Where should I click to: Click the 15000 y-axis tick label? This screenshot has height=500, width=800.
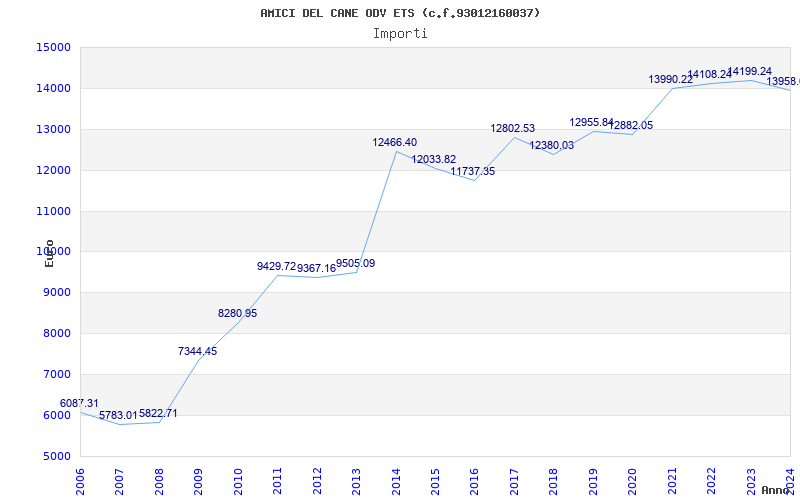point(53,47)
